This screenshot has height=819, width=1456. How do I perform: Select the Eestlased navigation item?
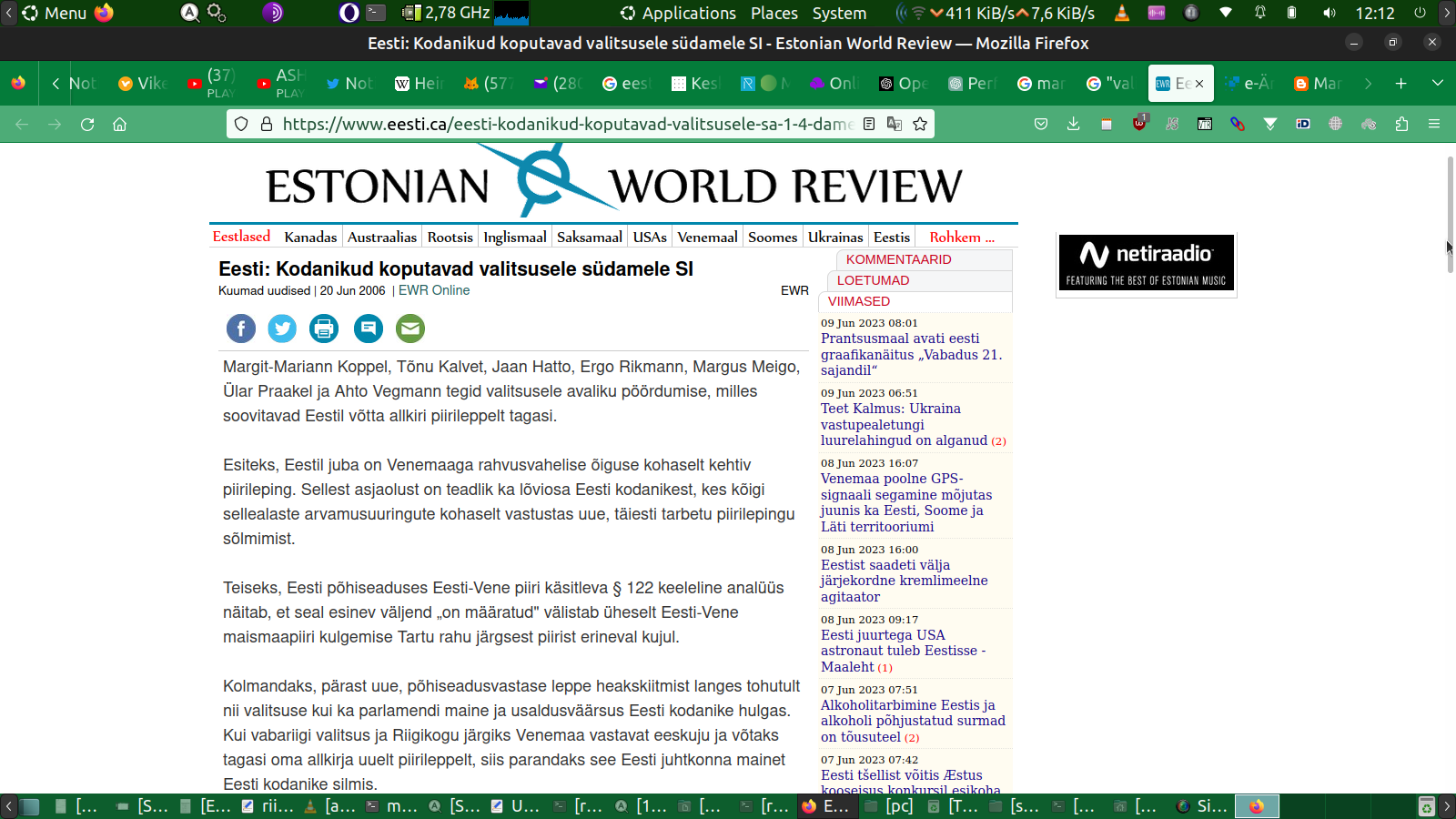click(241, 237)
